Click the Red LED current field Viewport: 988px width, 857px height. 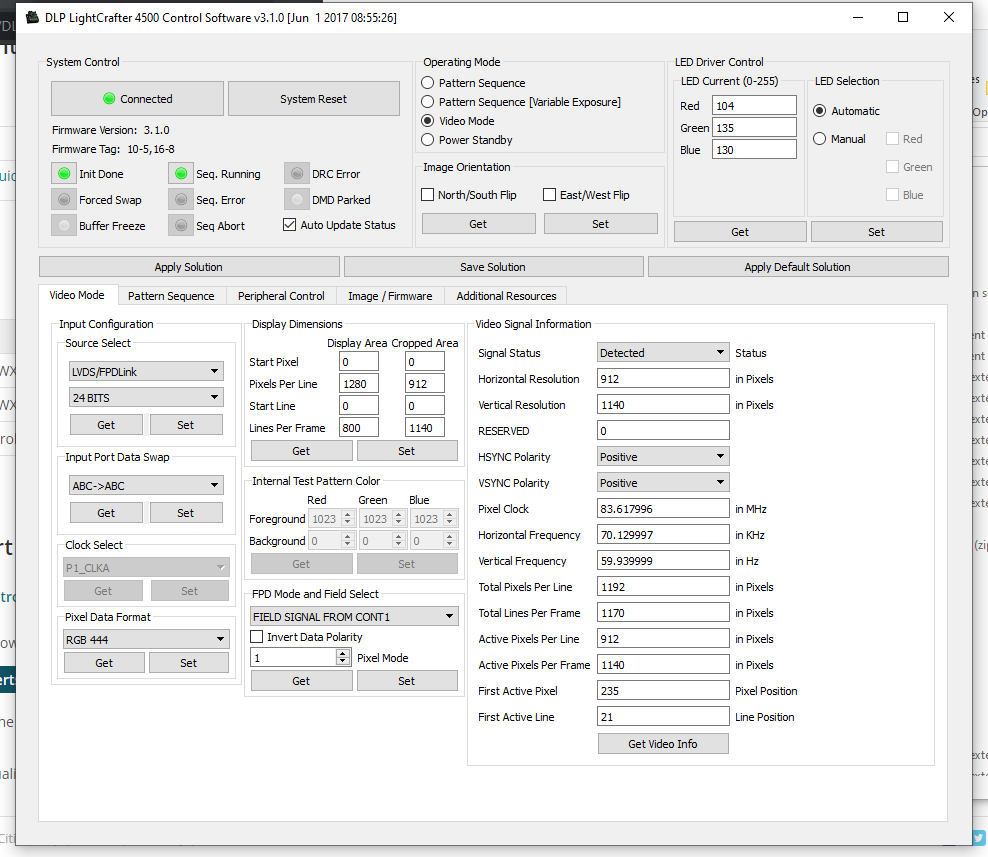(754, 105)
